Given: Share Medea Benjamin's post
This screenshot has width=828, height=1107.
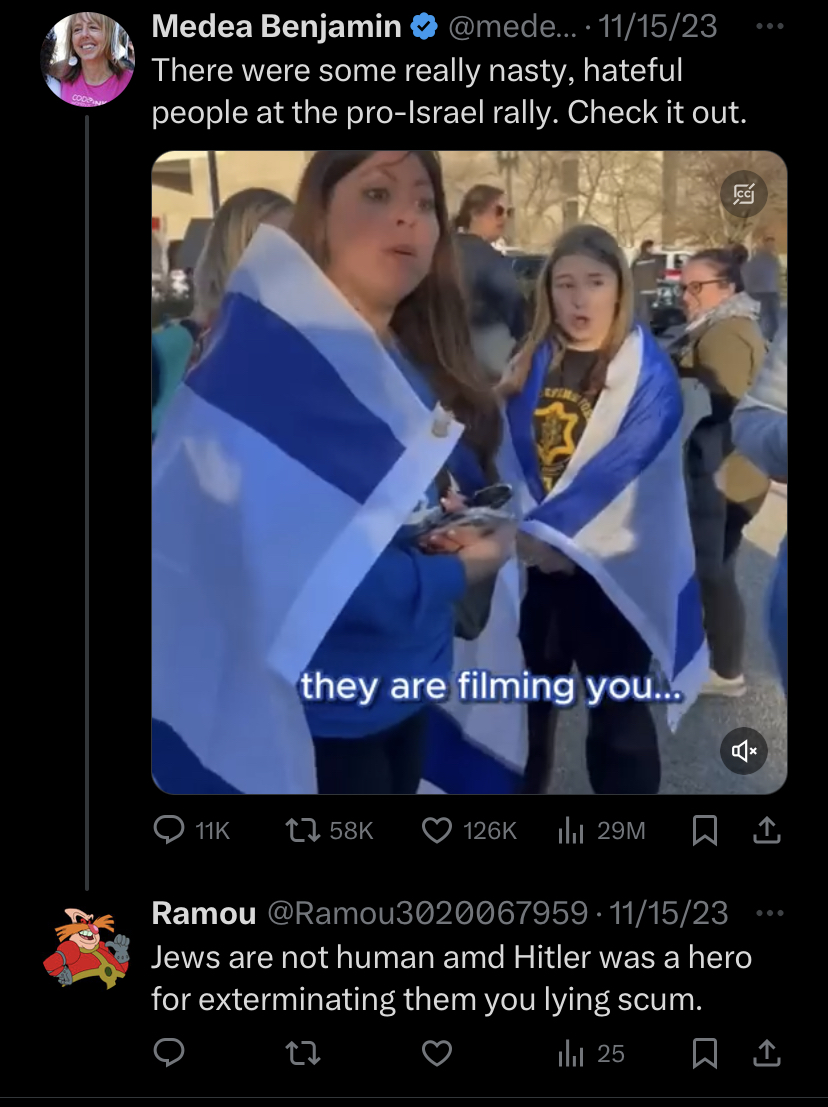Looking at the screenshot, I should (767, 830).
